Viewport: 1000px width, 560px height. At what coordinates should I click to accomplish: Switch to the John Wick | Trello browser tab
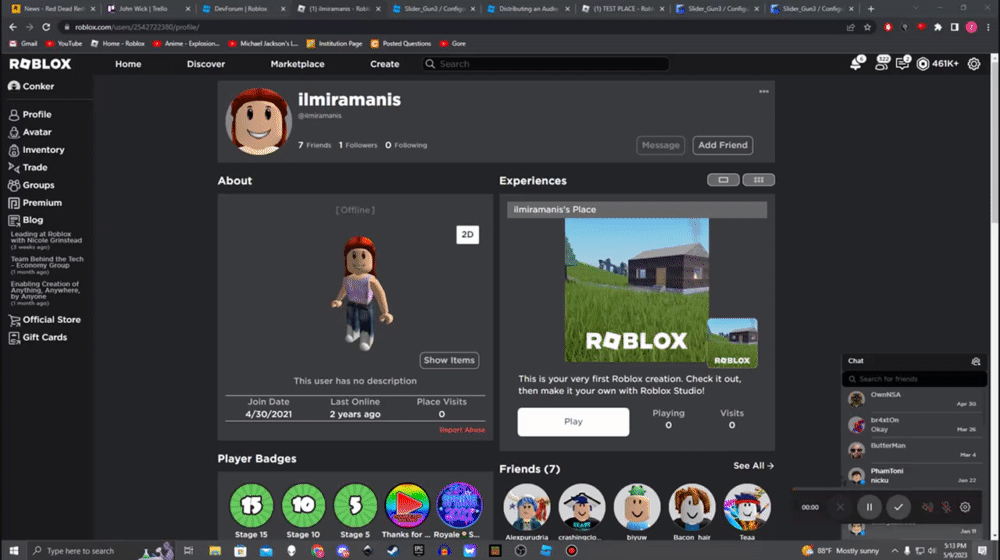[148, 9]
